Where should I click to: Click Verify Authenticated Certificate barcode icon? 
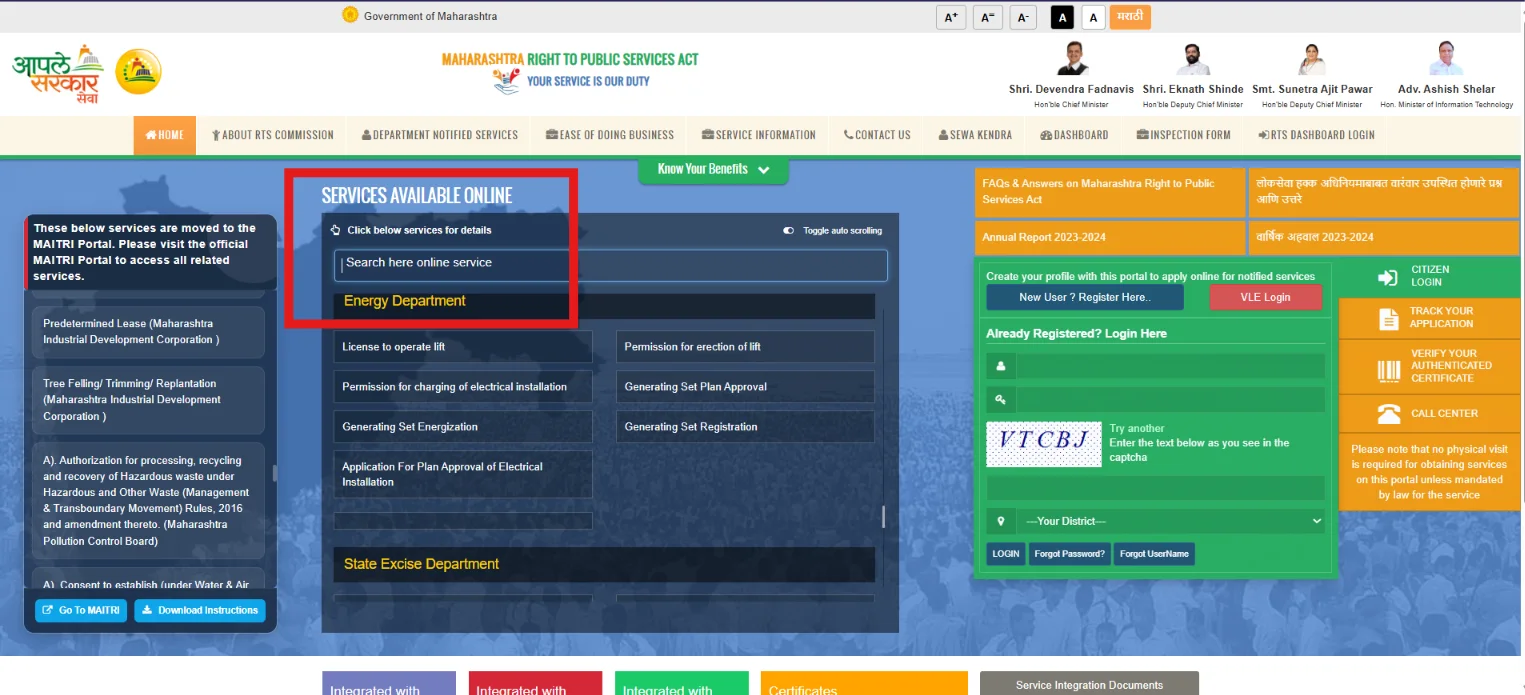pos(1388,369)
